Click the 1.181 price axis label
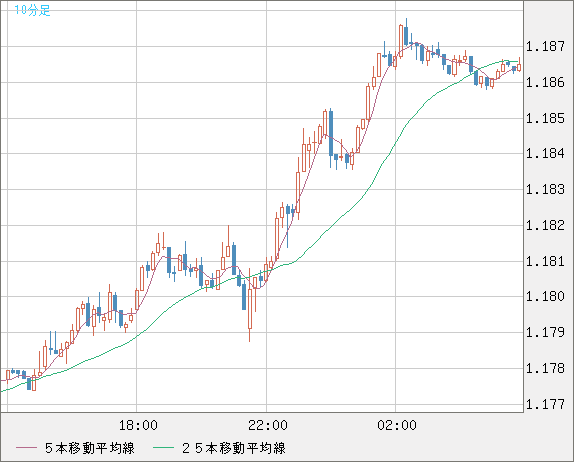Image resolution: width=574 pixels, height=462 pixels. point(545,261)
